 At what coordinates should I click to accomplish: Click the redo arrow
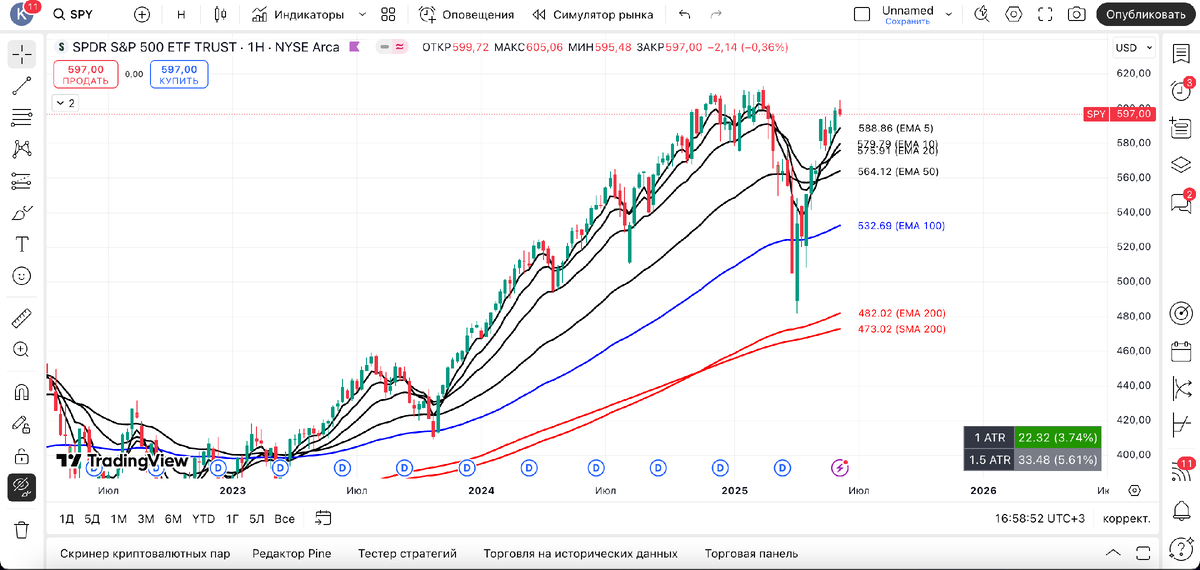(715, 15)
